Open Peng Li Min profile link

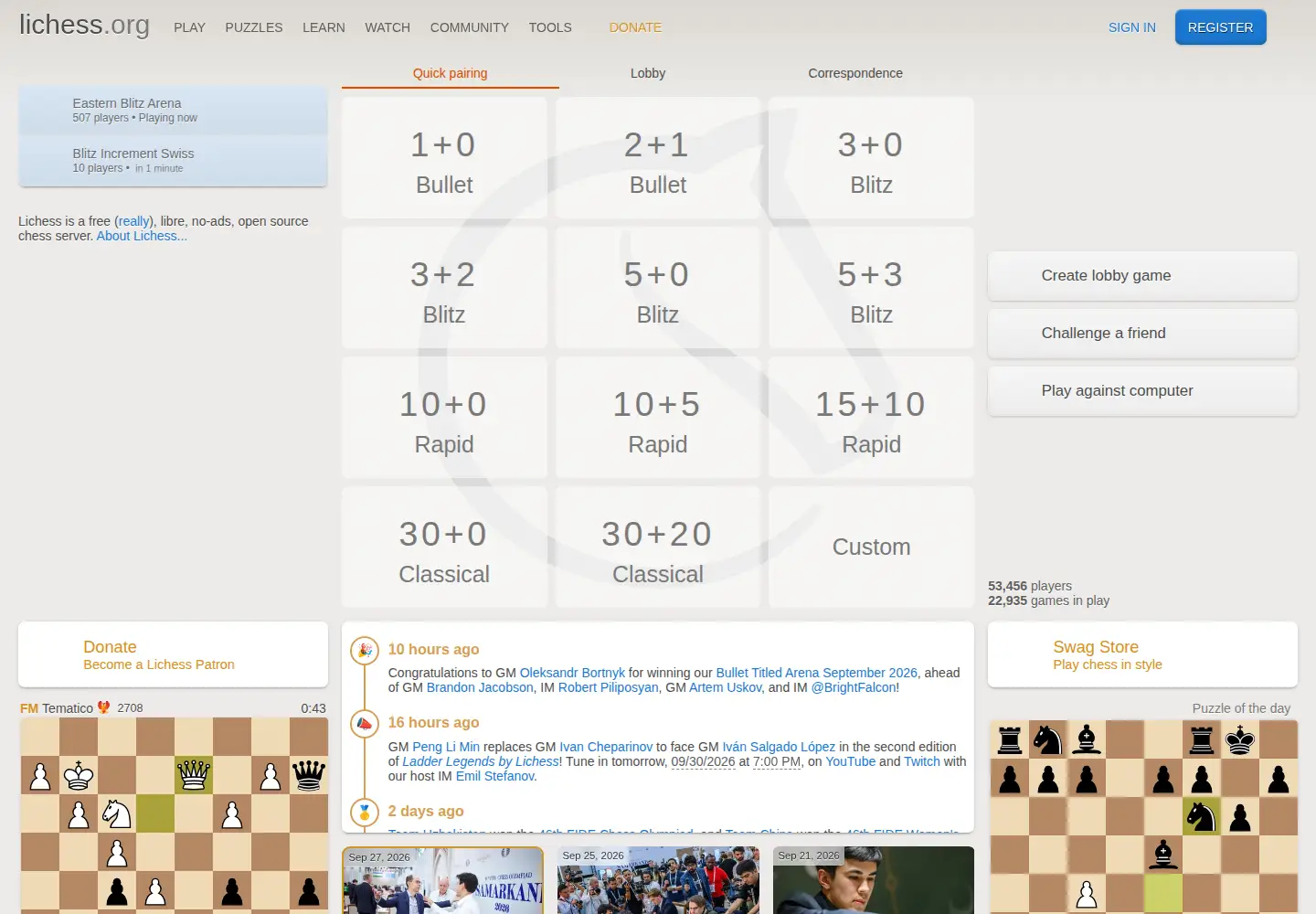[x=446, y=747]
